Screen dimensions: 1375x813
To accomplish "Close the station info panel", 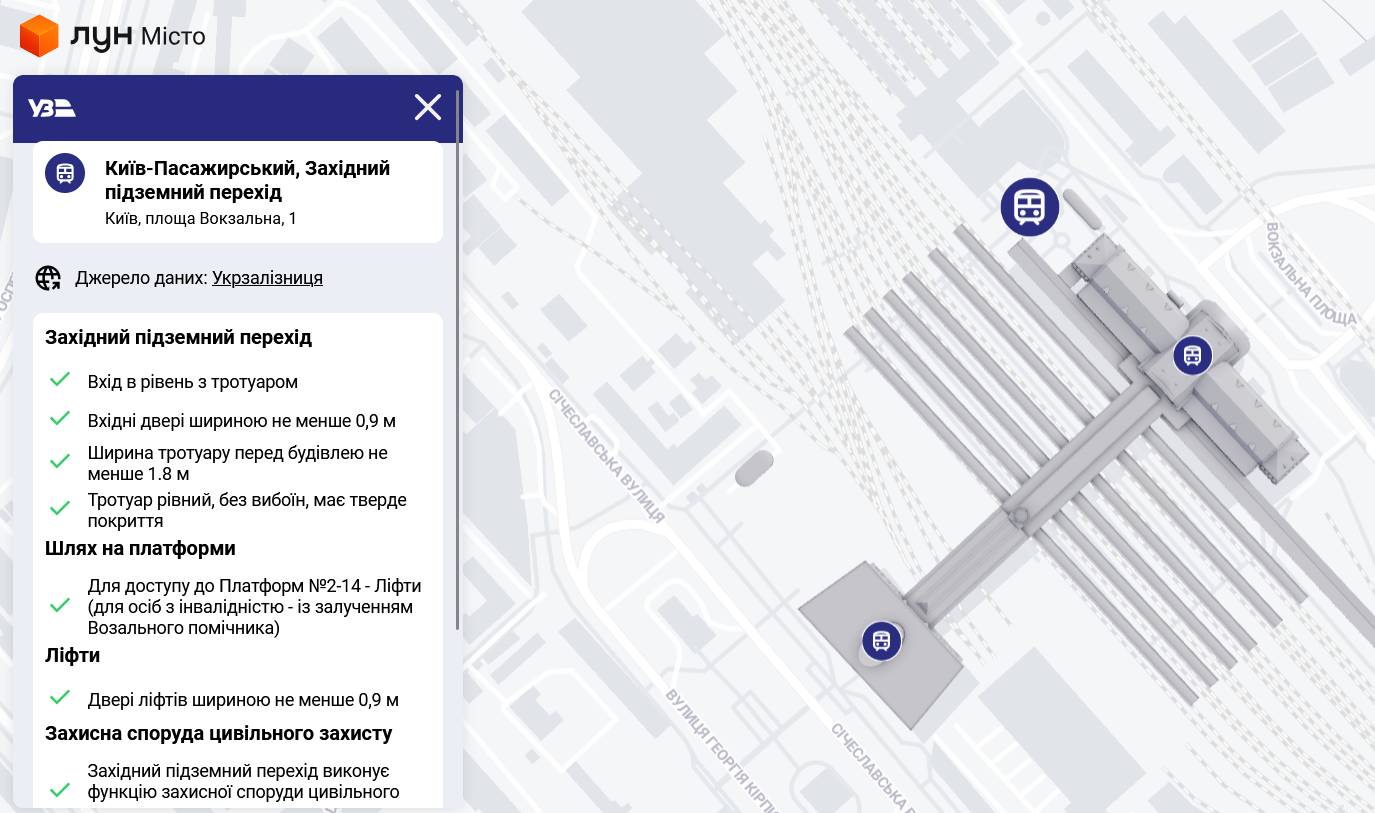I will 428,107.
